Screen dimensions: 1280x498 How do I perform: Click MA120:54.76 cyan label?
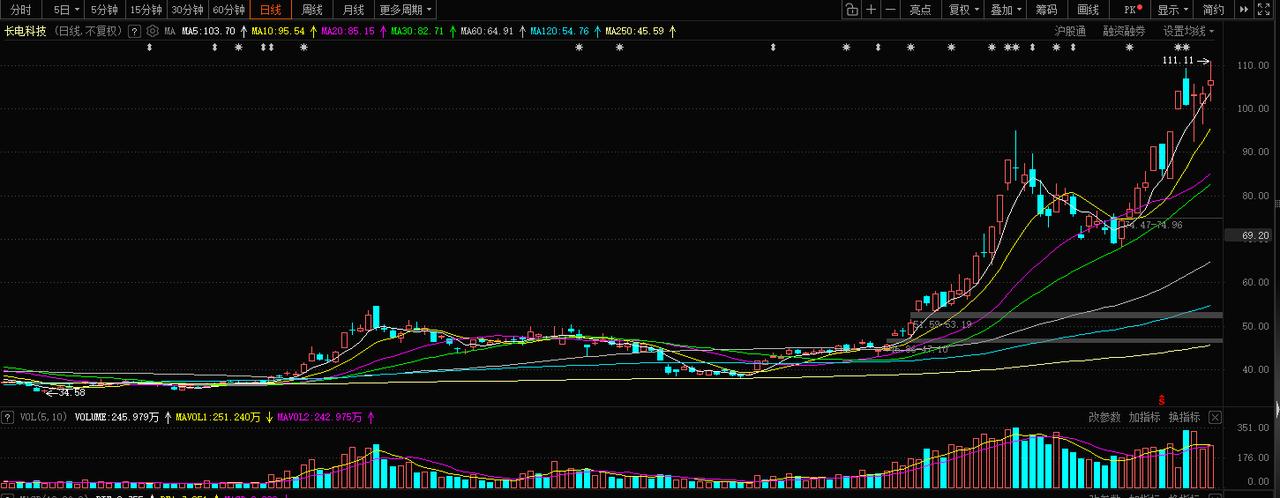coord(559,31)
